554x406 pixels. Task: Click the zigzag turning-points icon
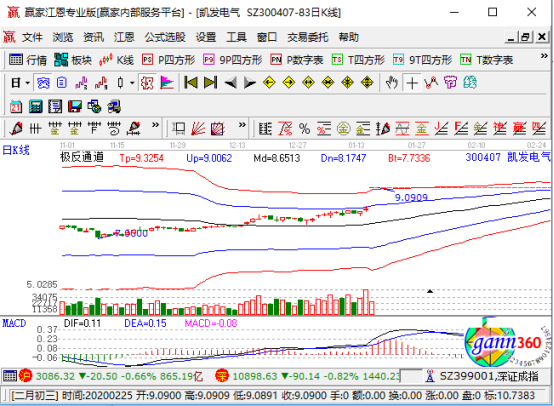(x=431, y=83)
